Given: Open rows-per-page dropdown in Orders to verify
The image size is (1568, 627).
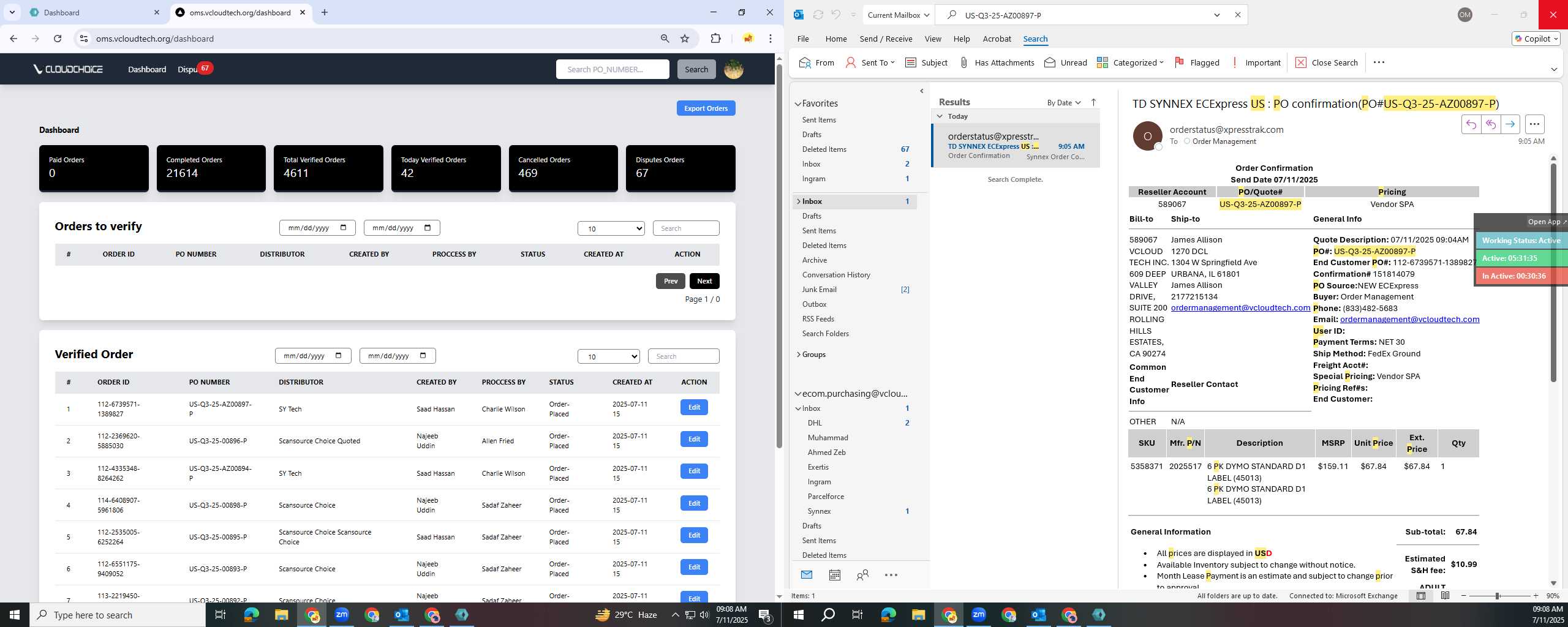Looking at the screenshot, I should point(611,228).
